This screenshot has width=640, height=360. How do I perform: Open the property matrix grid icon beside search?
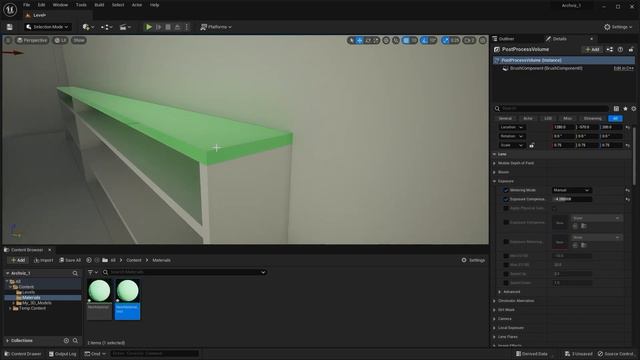tap(616, 109)
